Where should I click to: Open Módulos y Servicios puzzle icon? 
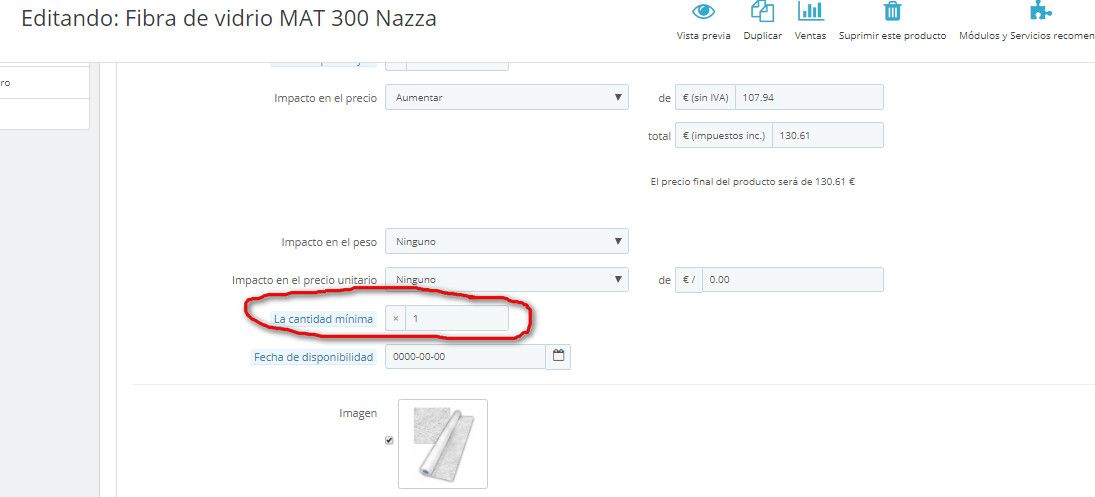click(1041, 10)
